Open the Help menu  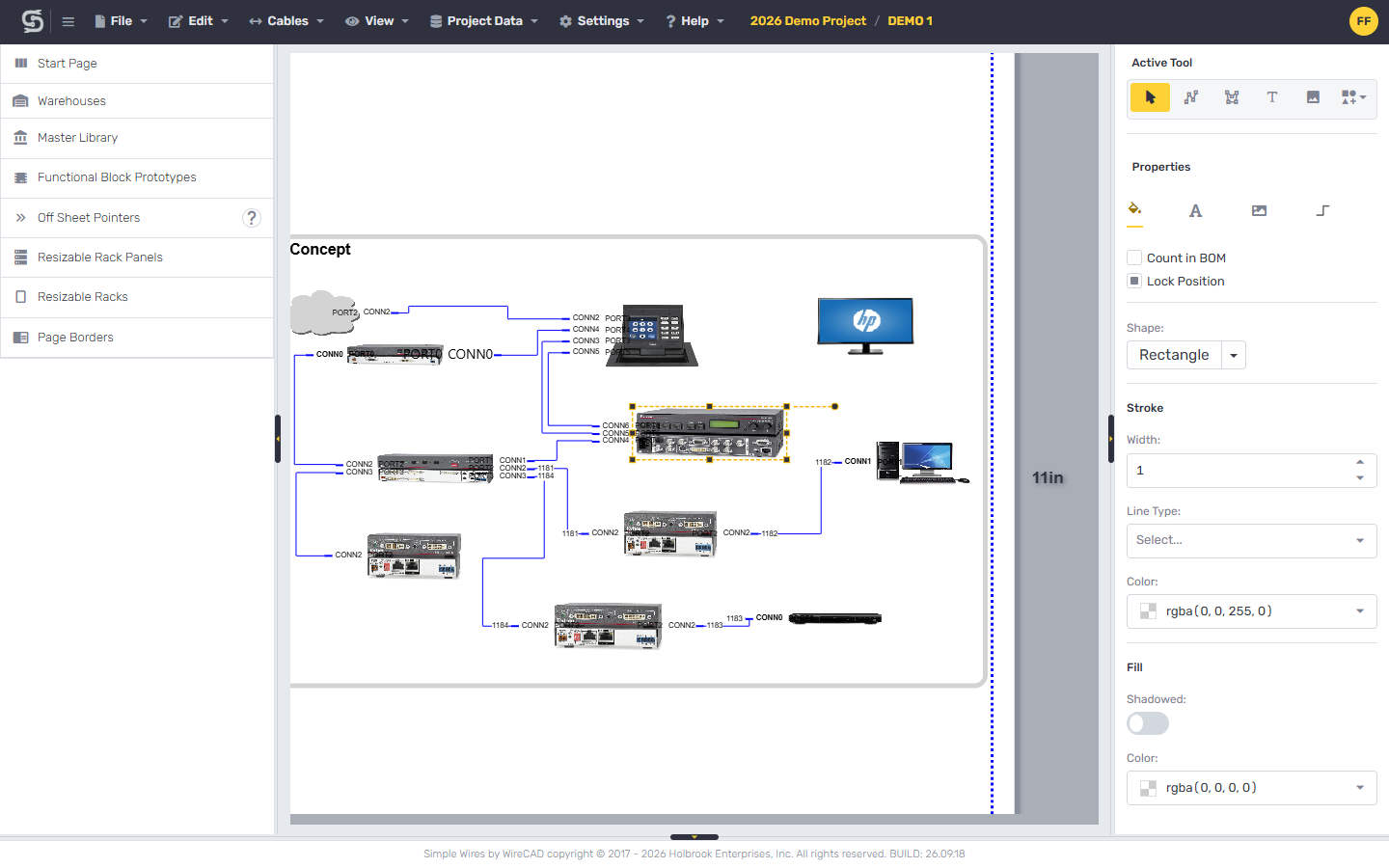pyautogui.click(x=694, y=21)
